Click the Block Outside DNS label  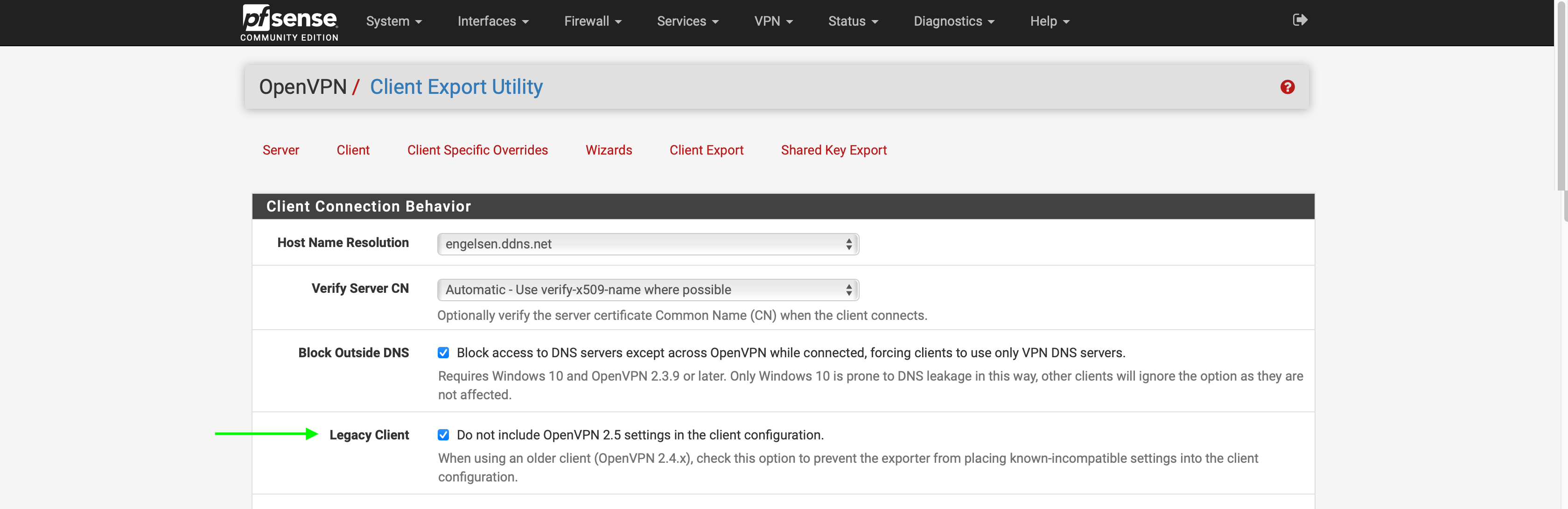tap(353, 353)
